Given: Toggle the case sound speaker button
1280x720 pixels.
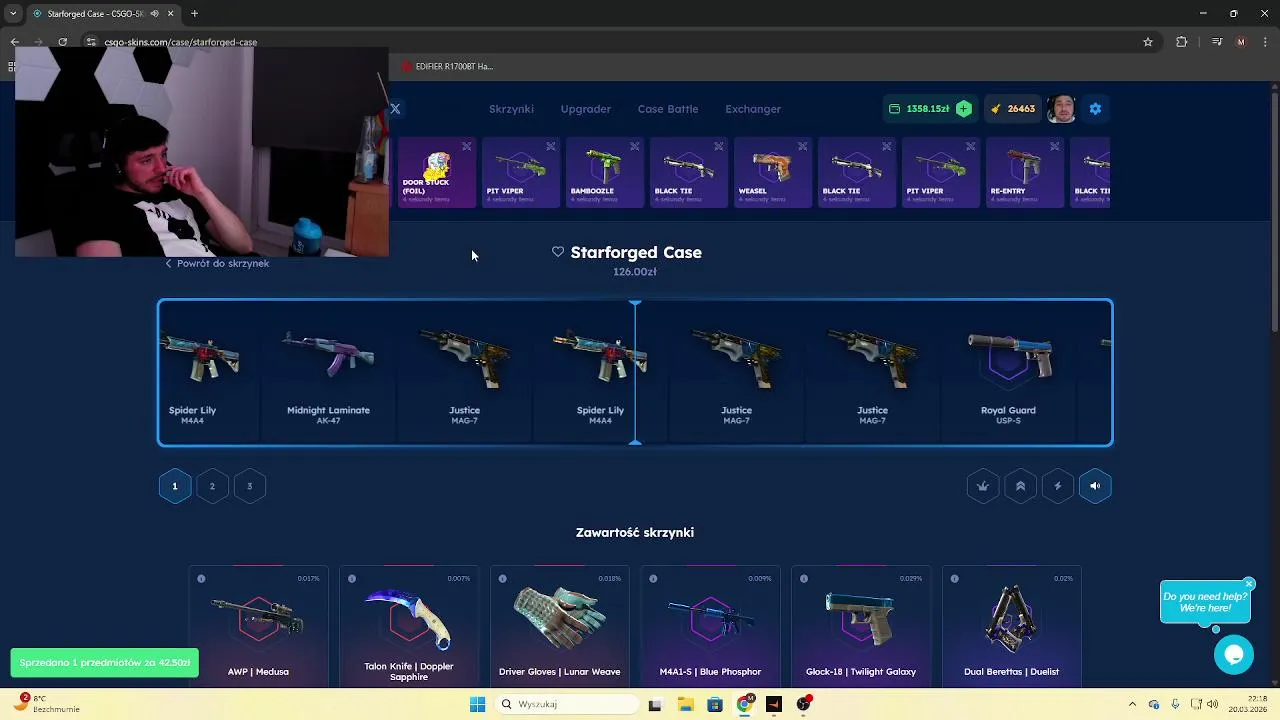Looking at the screenshot, I should pos(1095,486).
